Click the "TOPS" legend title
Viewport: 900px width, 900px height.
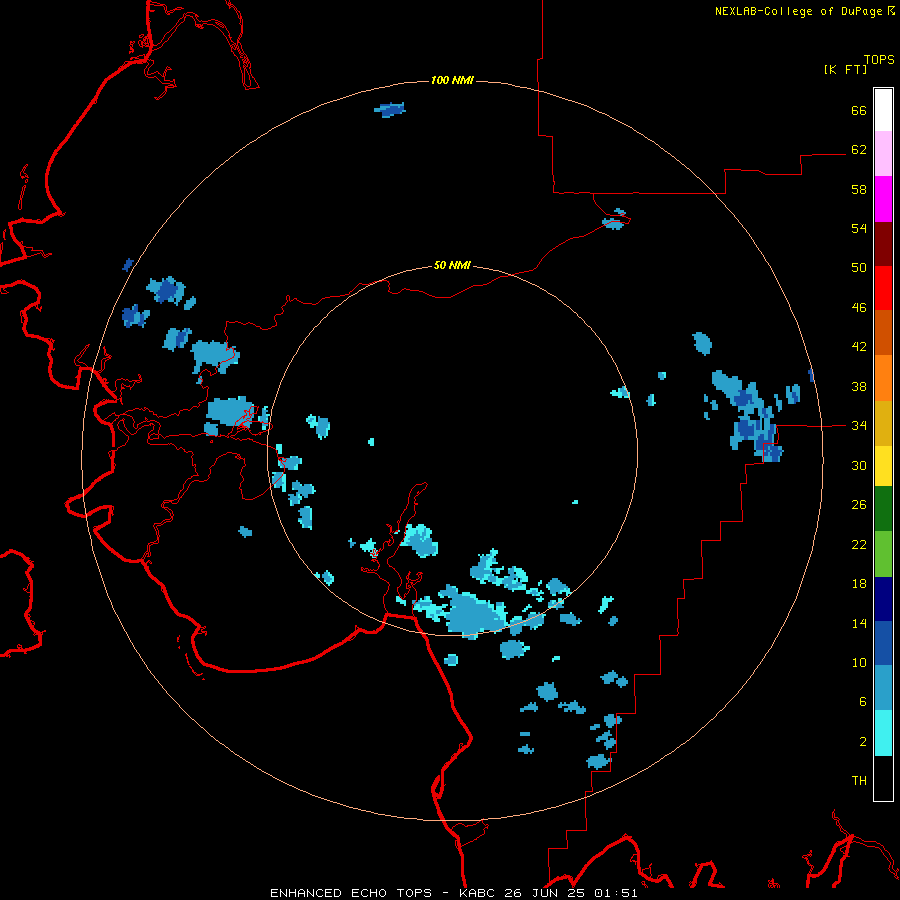[x=879, y=59]
